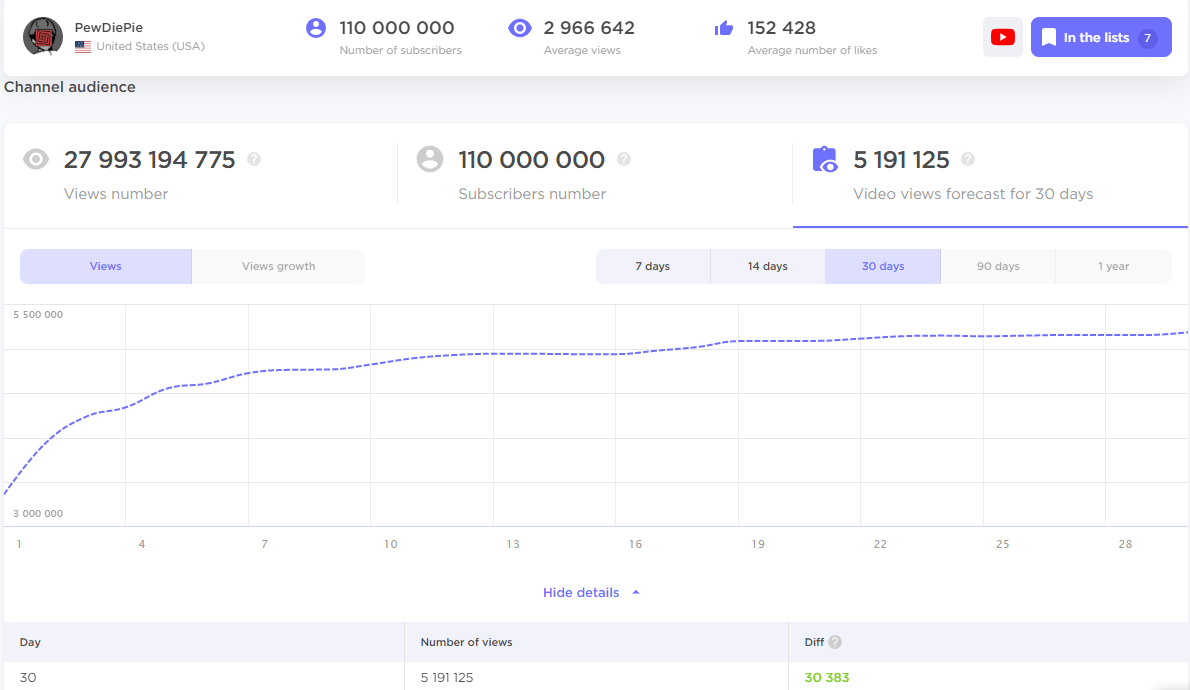Click the x-axis label 16 on the chart
This screenshot has width=1190, height=690.
[635, 544]
